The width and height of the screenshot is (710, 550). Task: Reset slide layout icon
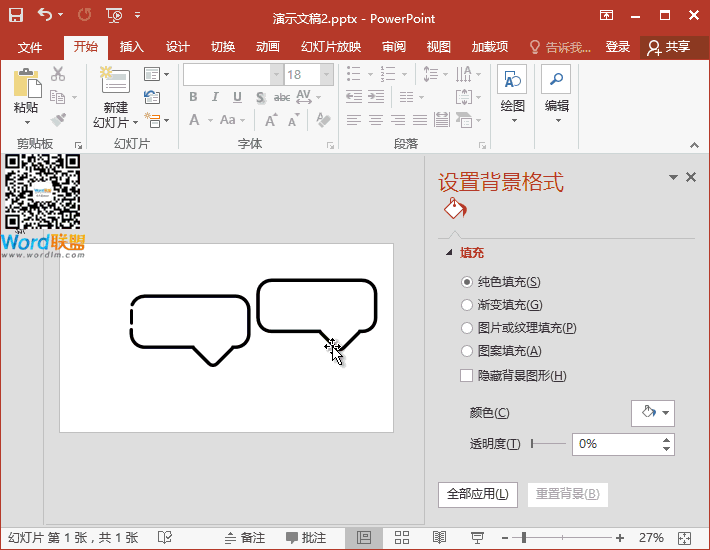point(152,97)
